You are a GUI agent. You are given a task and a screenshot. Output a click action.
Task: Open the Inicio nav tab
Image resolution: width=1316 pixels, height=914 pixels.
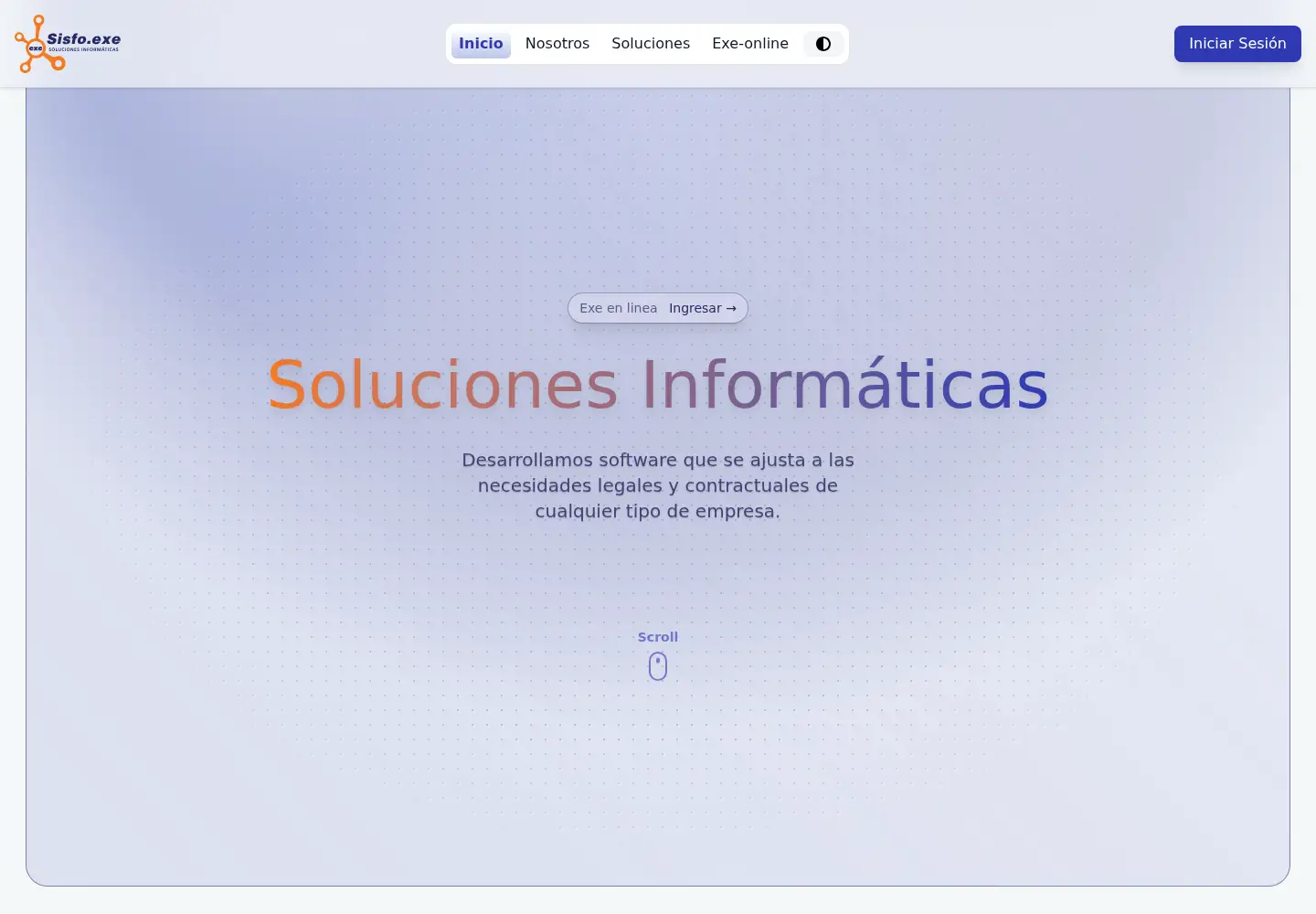(x=481, y=44)
